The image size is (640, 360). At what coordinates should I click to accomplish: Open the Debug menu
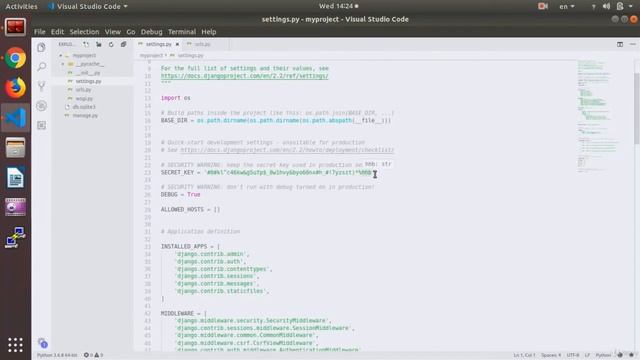[151, 32]
